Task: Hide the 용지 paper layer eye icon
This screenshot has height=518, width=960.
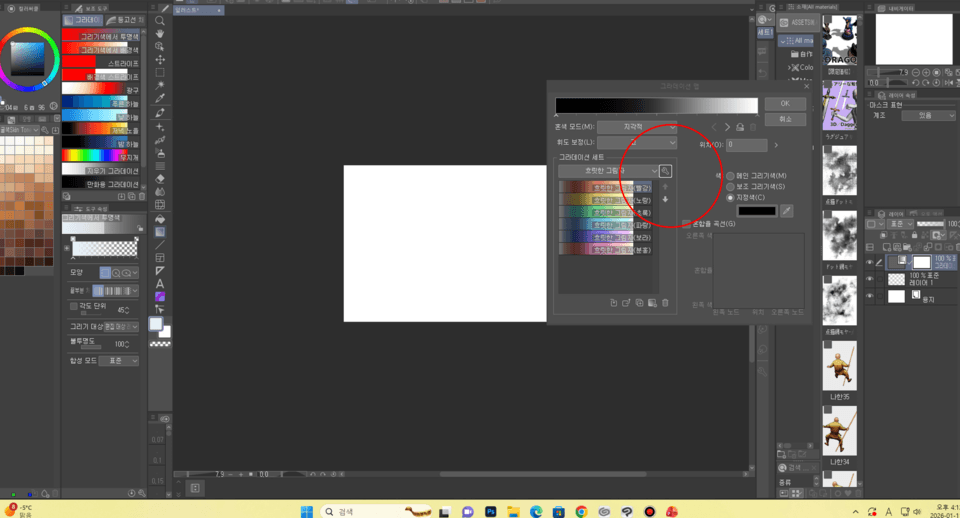Action: coord(869,296)
